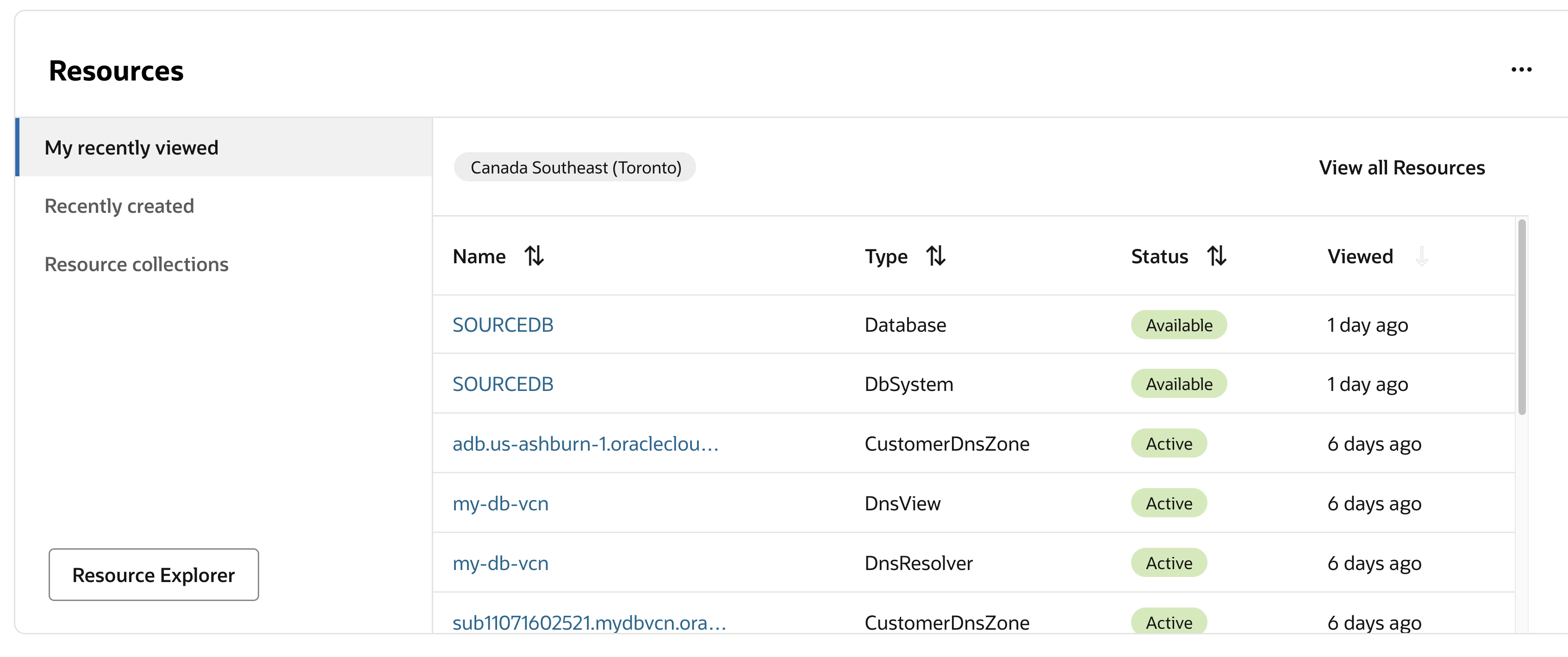Click Active status badge for DnsView row
The height and width of the screenshot is (657, 1568).
[1170, 504]
